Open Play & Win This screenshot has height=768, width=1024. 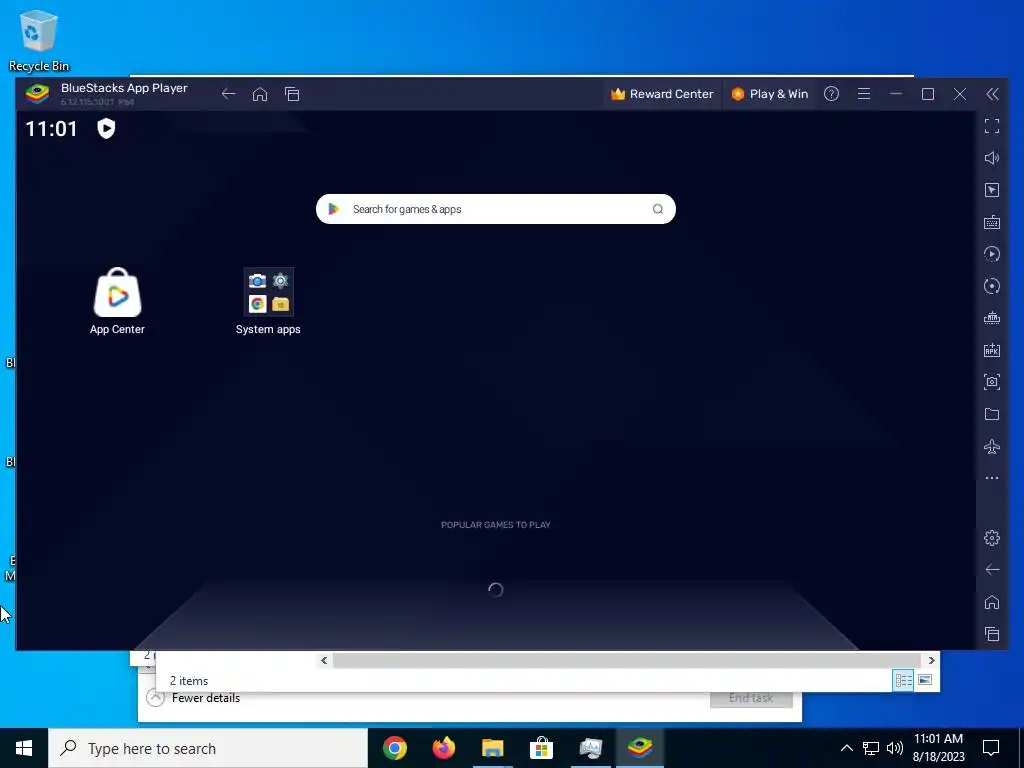click(769, 94)
